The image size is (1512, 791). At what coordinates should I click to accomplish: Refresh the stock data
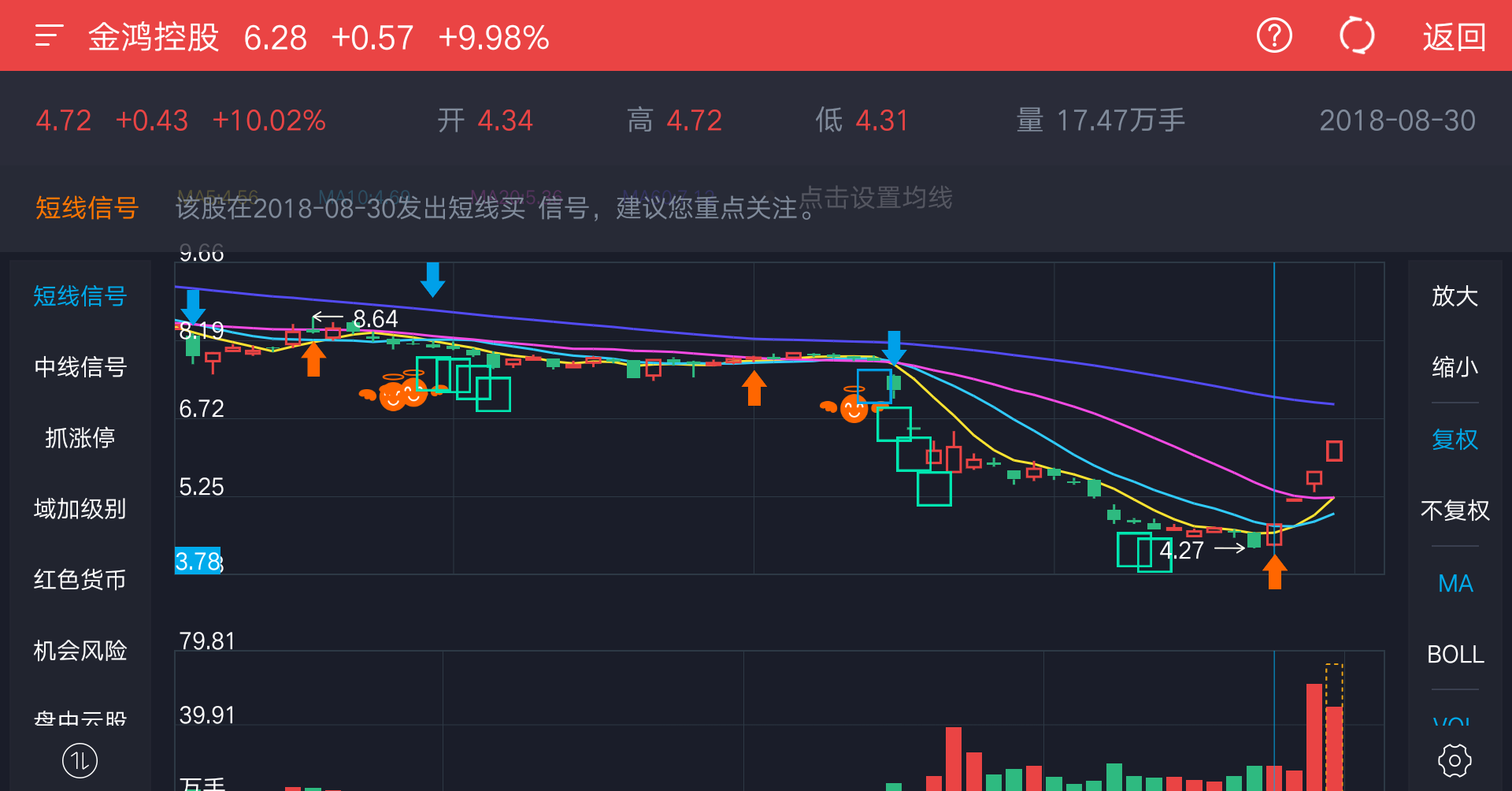(1357, 36)
